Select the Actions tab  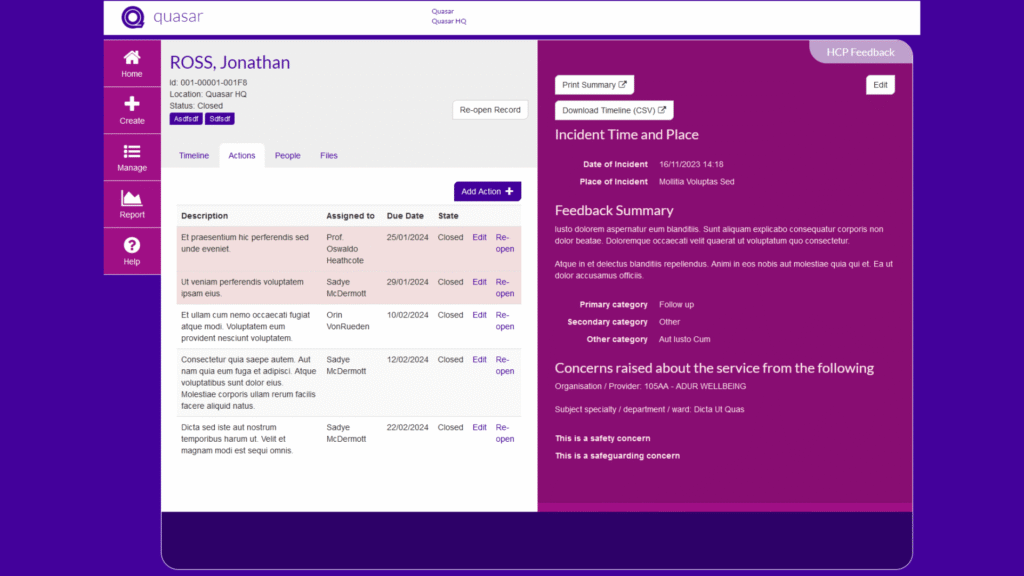click(242, 156)
